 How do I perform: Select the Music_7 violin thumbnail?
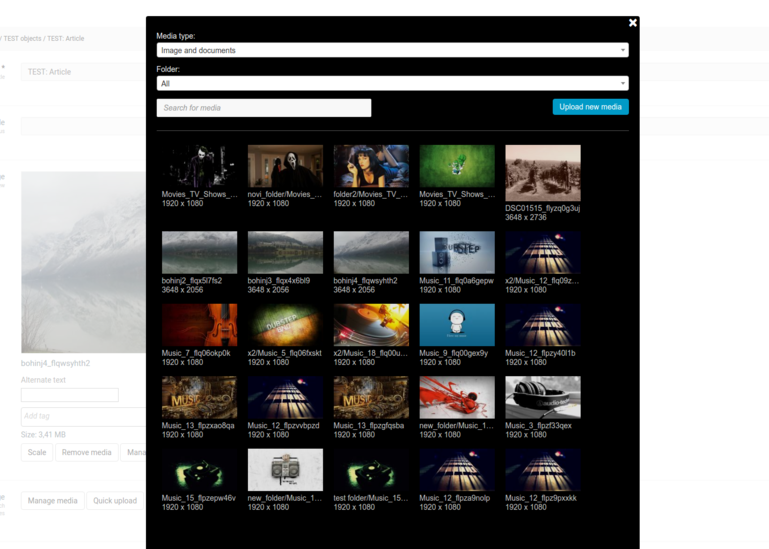199,325
